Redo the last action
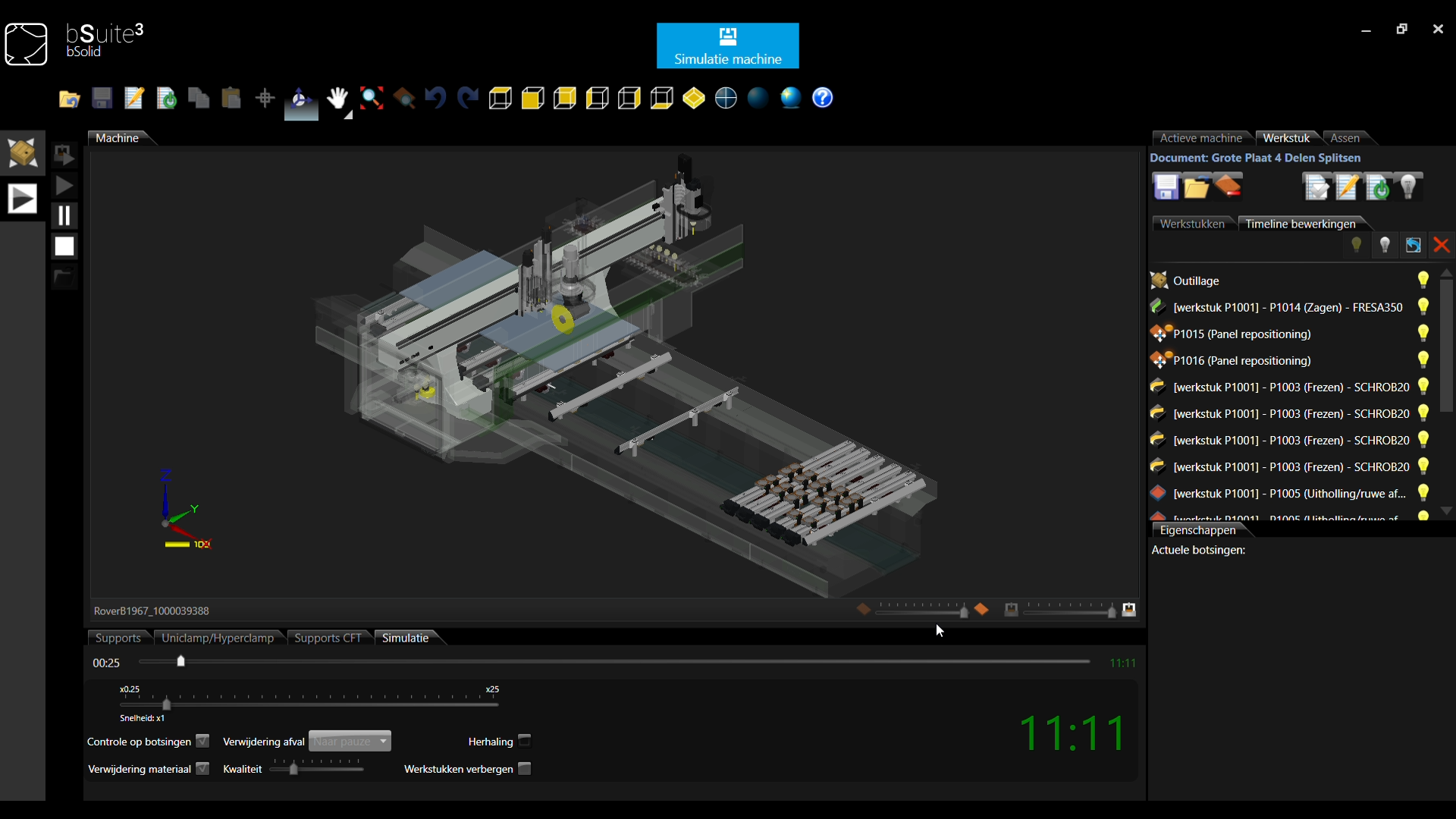The height and width of the screenshot is (819, 1456). (467, 98)
